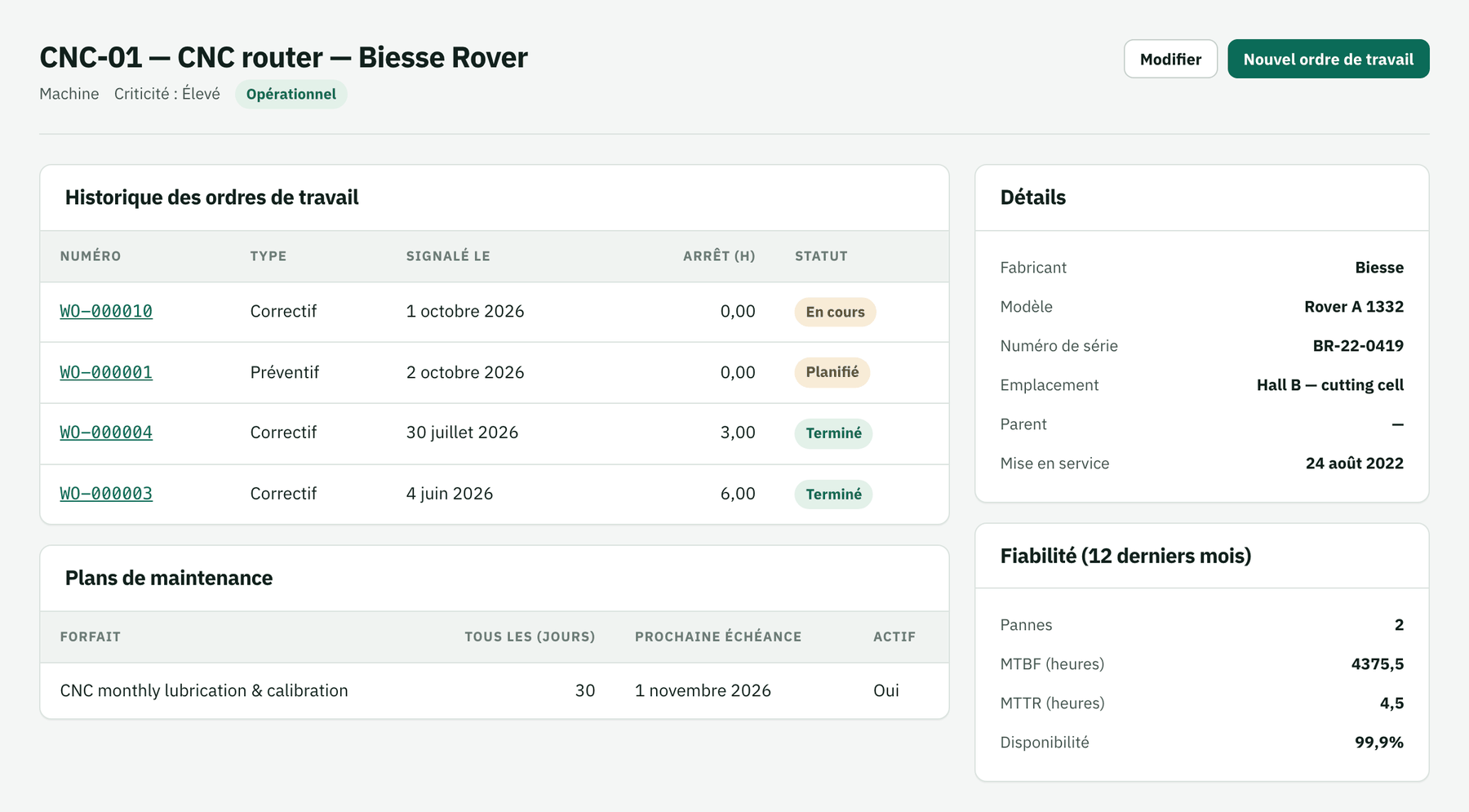
Task: Click the TOUS LES (JOURS) header
Action: click(x=530, y=637)
